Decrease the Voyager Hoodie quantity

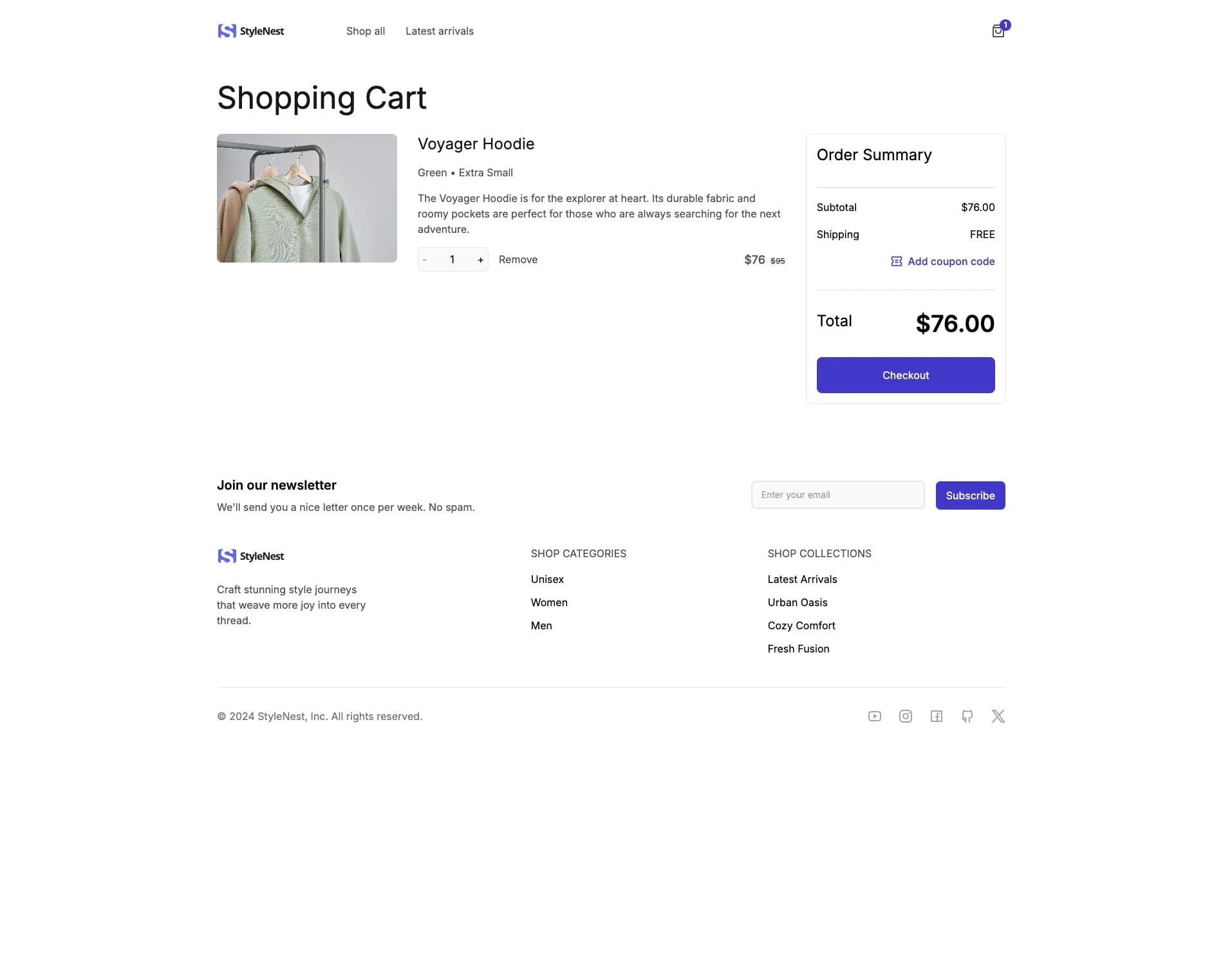click(x=425, y=259)
